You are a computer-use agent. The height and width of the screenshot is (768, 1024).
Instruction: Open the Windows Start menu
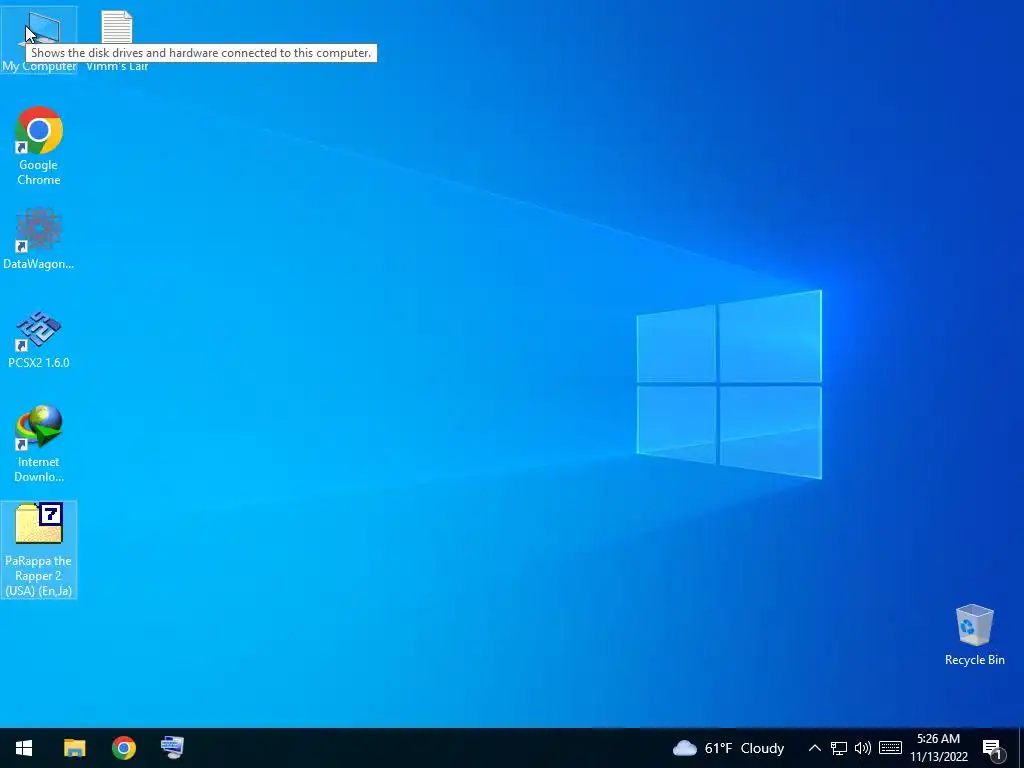24,748
